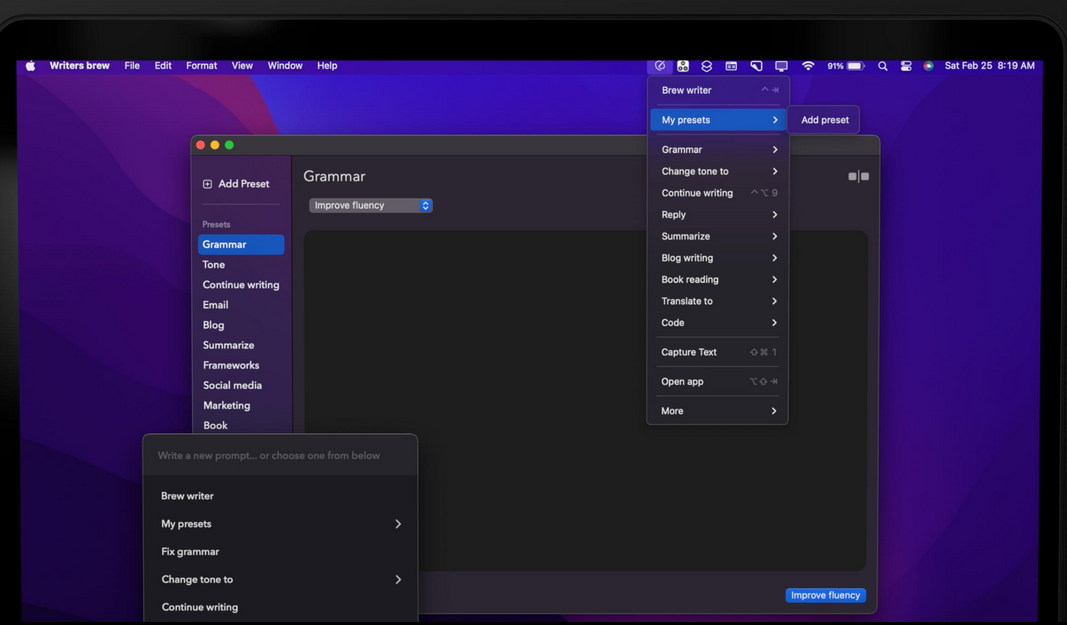Toggle the split view icon in Grammar pane
Screen dimensions: 1067x625
[858, 176]
